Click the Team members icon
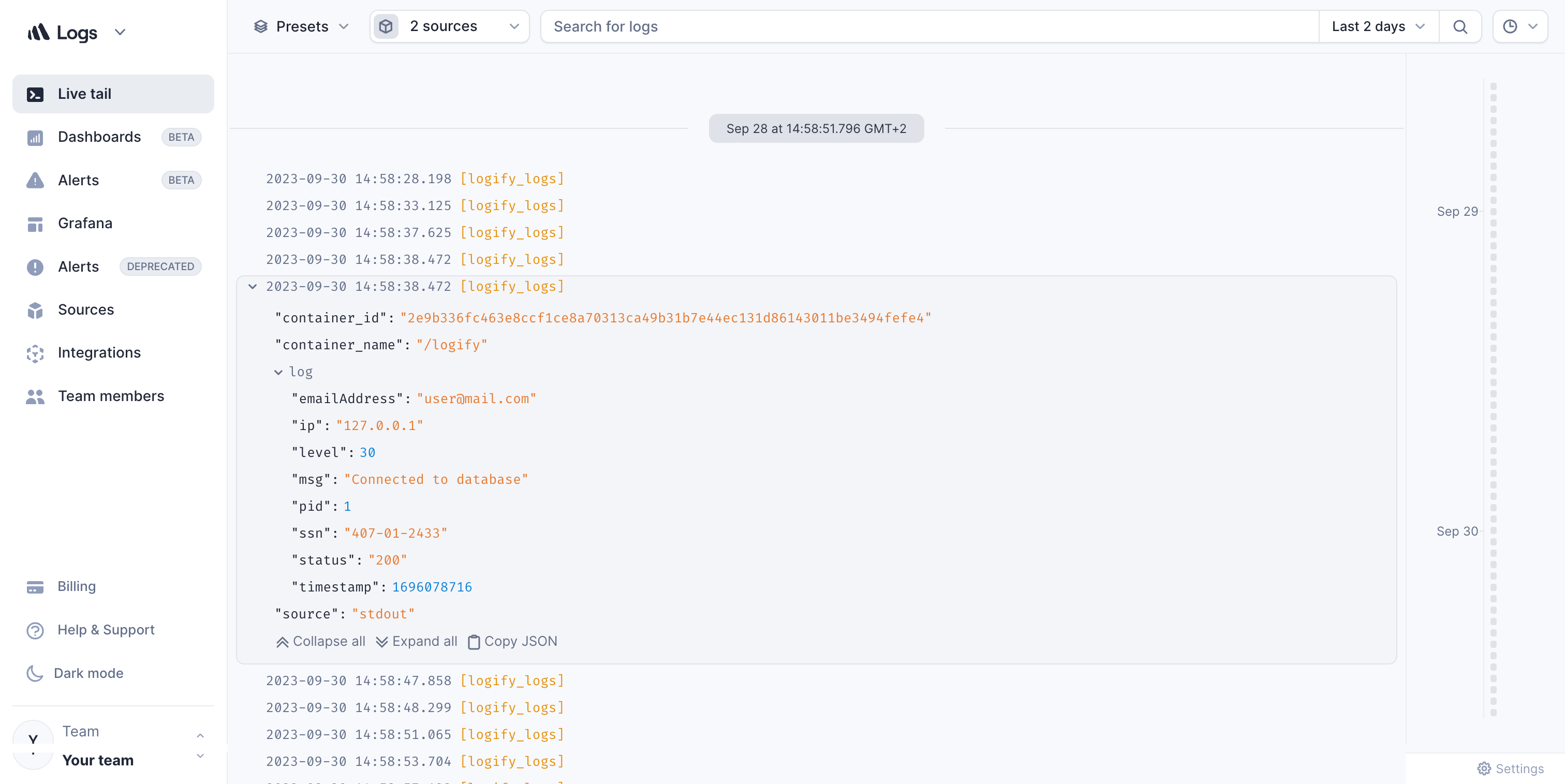The height and width of the screenshot is (784, 1565). (35, 395)
